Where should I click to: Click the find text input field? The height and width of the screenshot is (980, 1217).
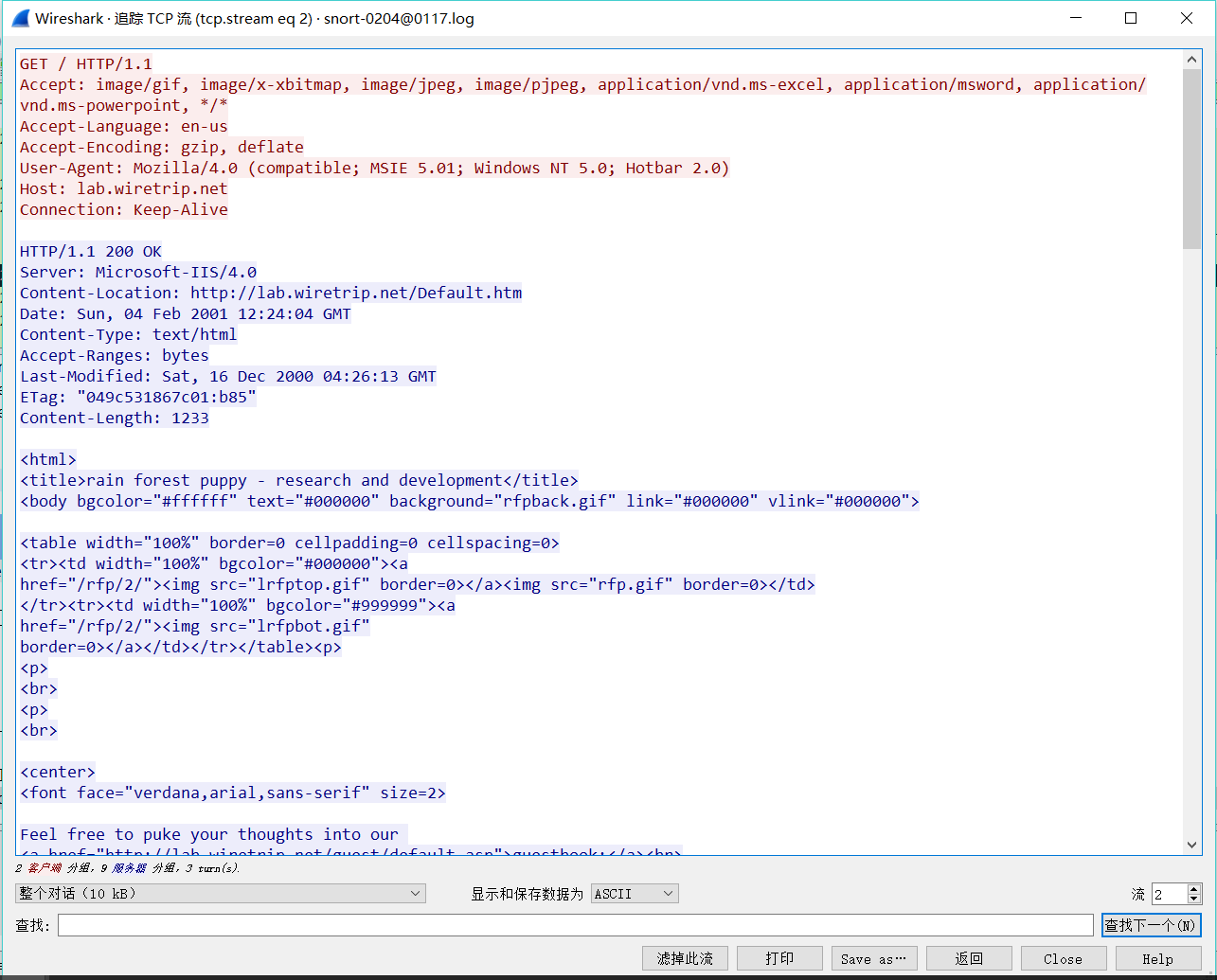point(576,925)
